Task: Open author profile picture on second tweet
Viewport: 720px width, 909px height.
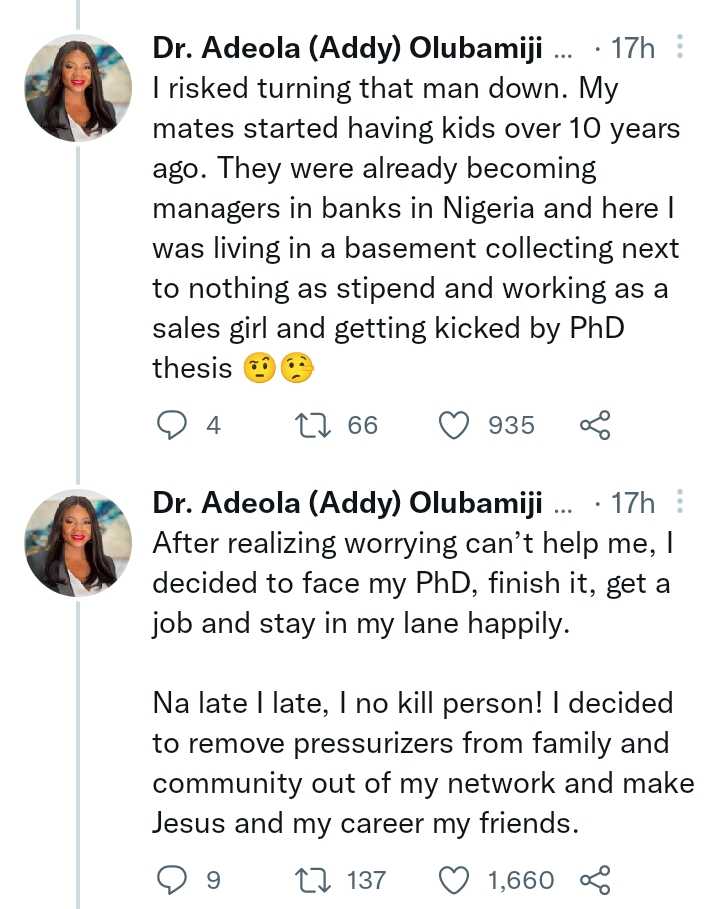Action: 78,544
